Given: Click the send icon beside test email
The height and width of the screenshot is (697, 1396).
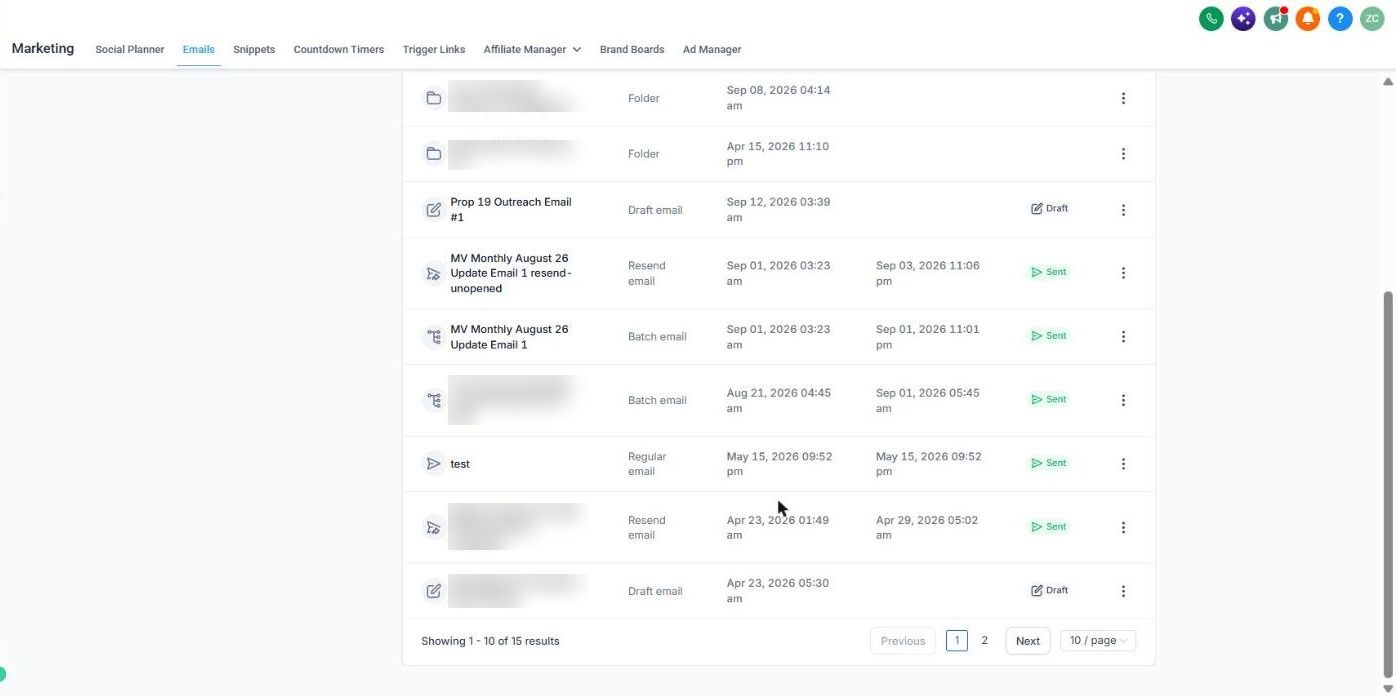Looking at the screenshot, I should tap(433, 464).
